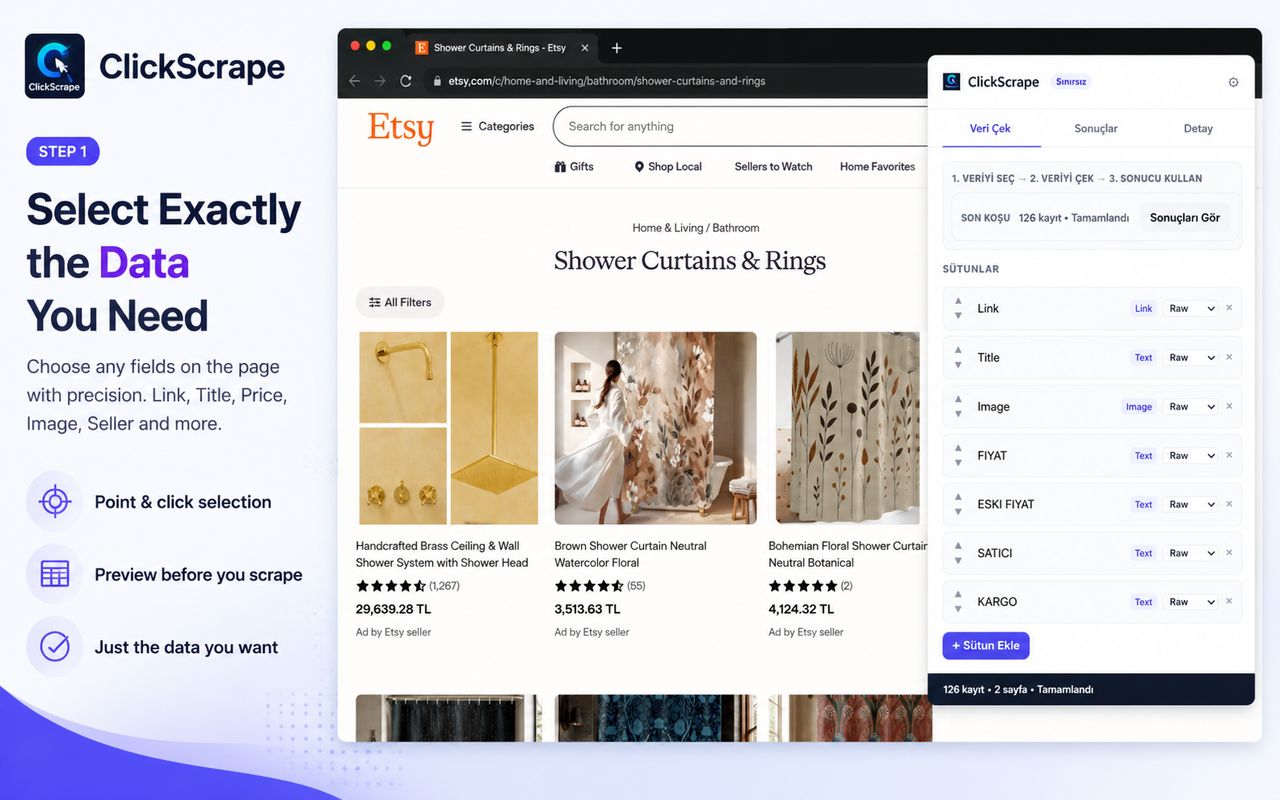
Task: Click the Gifts icon link
Action: (574, 167)
